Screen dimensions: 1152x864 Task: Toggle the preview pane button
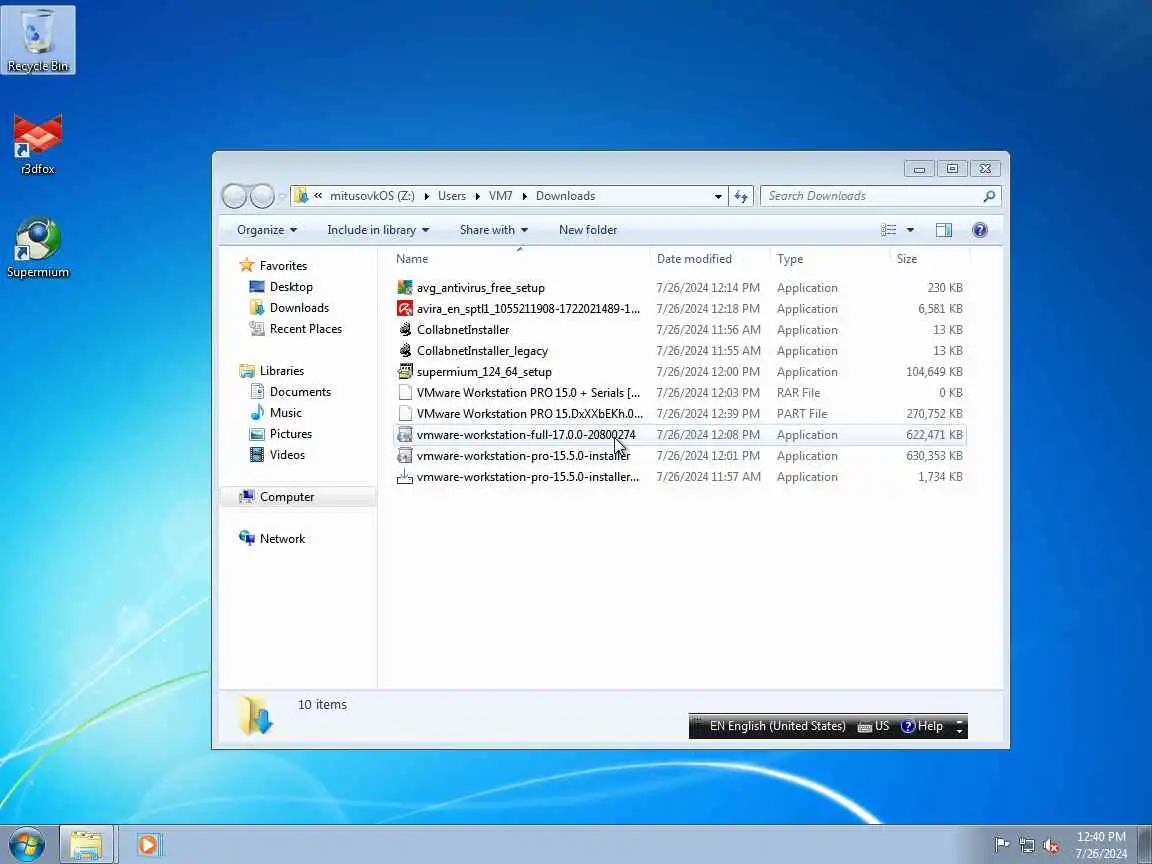coord(943,230)
